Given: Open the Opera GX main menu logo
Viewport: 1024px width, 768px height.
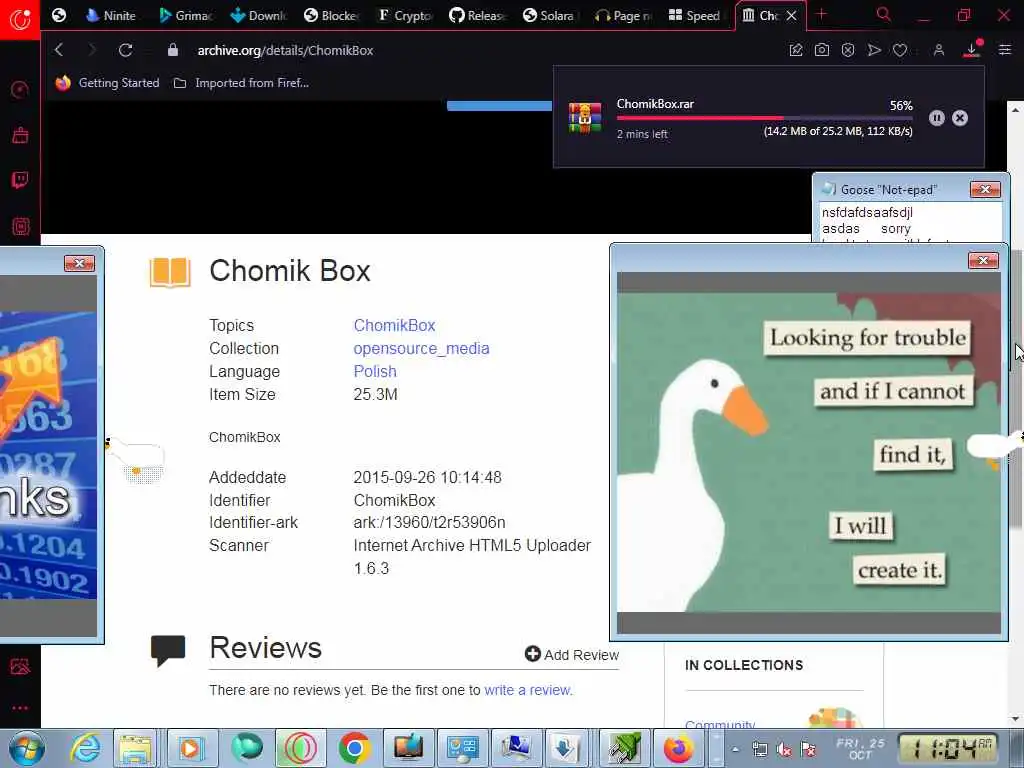Looking at the screenshot, I should 20,20.
